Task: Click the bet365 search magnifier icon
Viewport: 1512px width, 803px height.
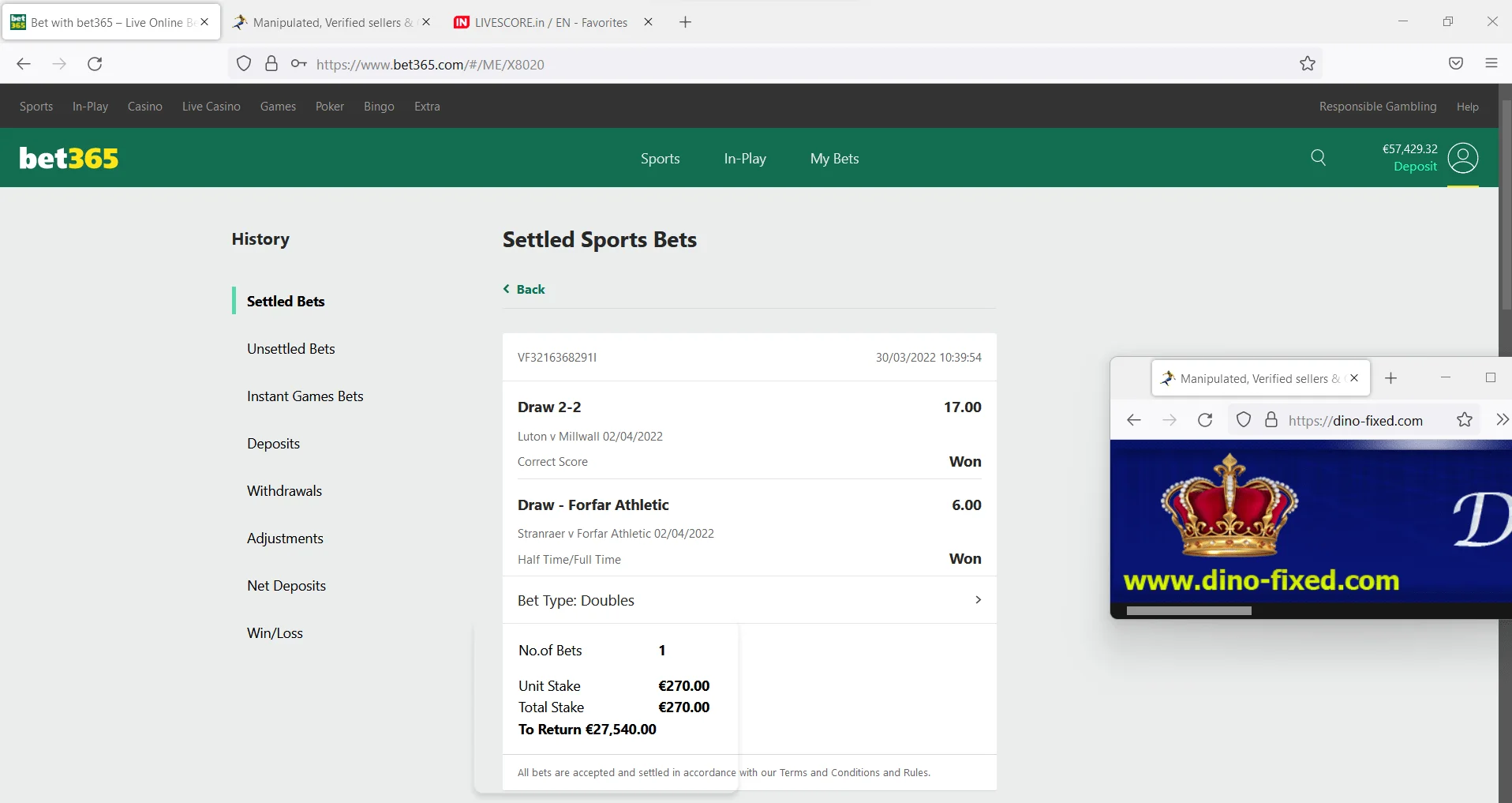Action: 1318,158
